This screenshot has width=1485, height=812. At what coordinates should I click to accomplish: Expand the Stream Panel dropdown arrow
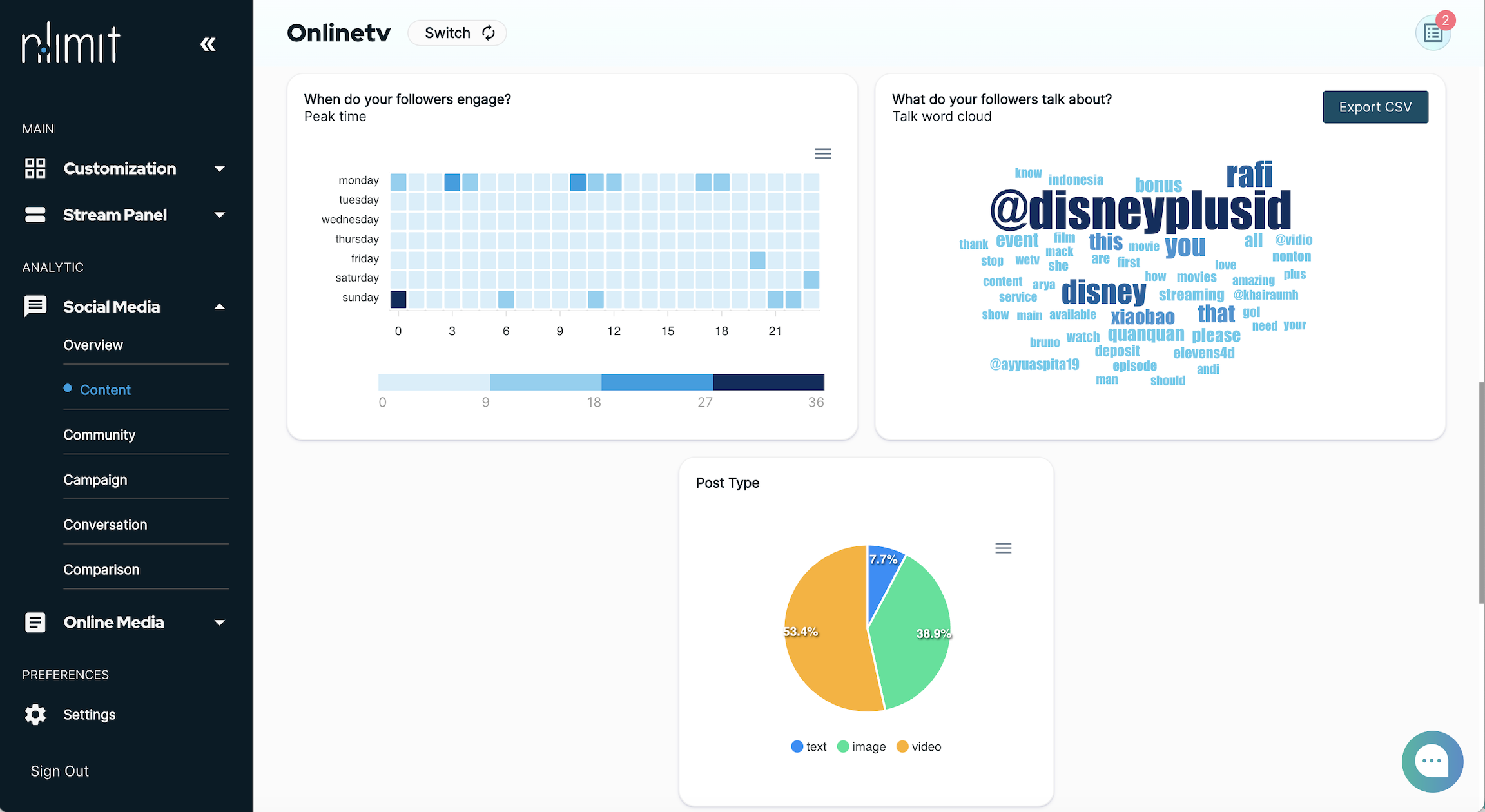[x=220, y=215]
